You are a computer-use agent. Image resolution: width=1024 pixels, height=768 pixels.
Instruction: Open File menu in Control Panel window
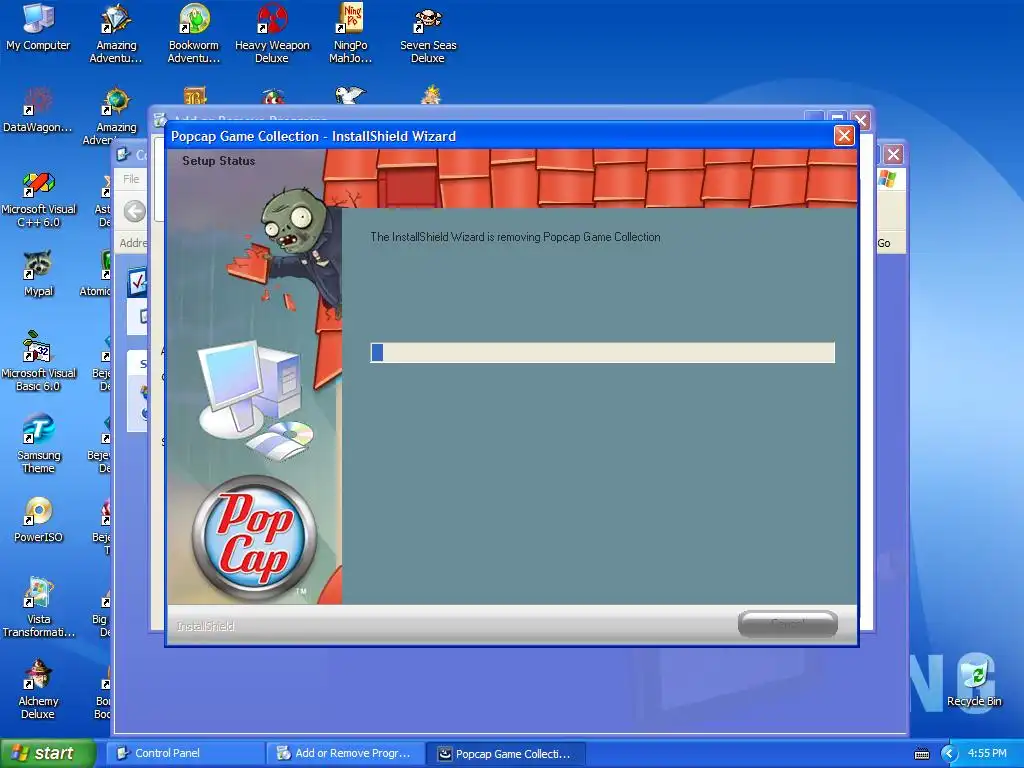tap(131, 179)
